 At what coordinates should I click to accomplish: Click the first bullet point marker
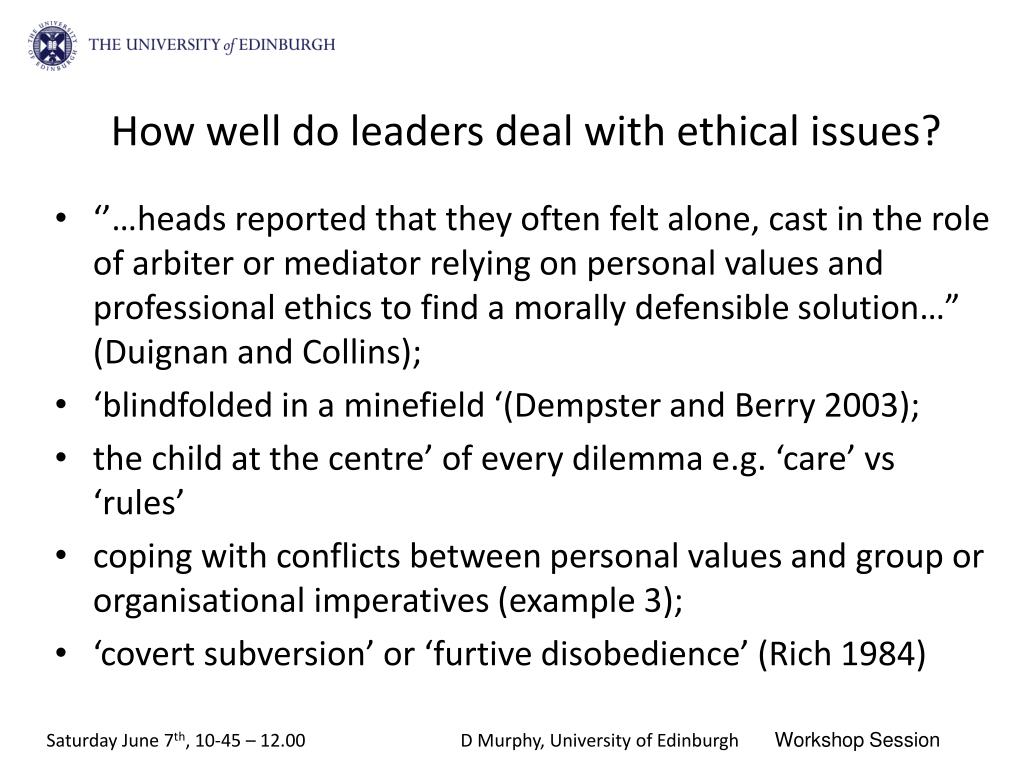point(61,217)
